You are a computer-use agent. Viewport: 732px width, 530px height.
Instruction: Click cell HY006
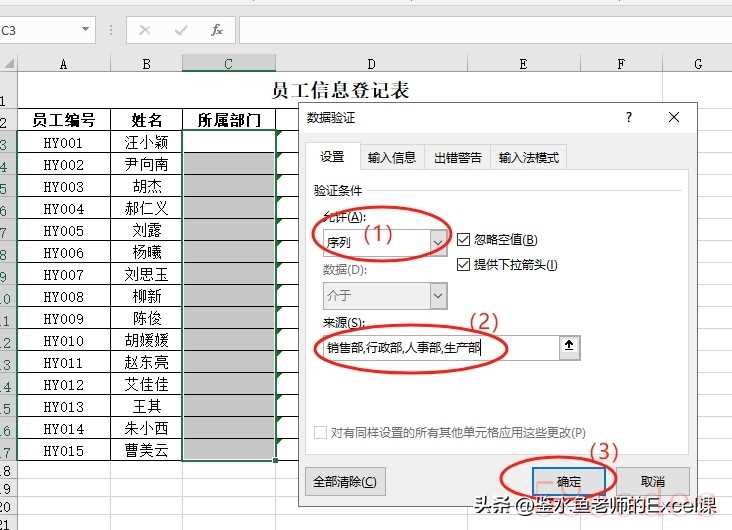[x=63, y=252]
